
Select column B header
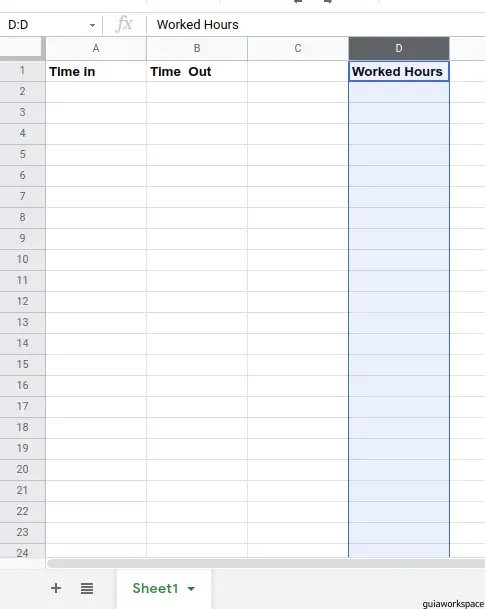(x=197, y=49)
